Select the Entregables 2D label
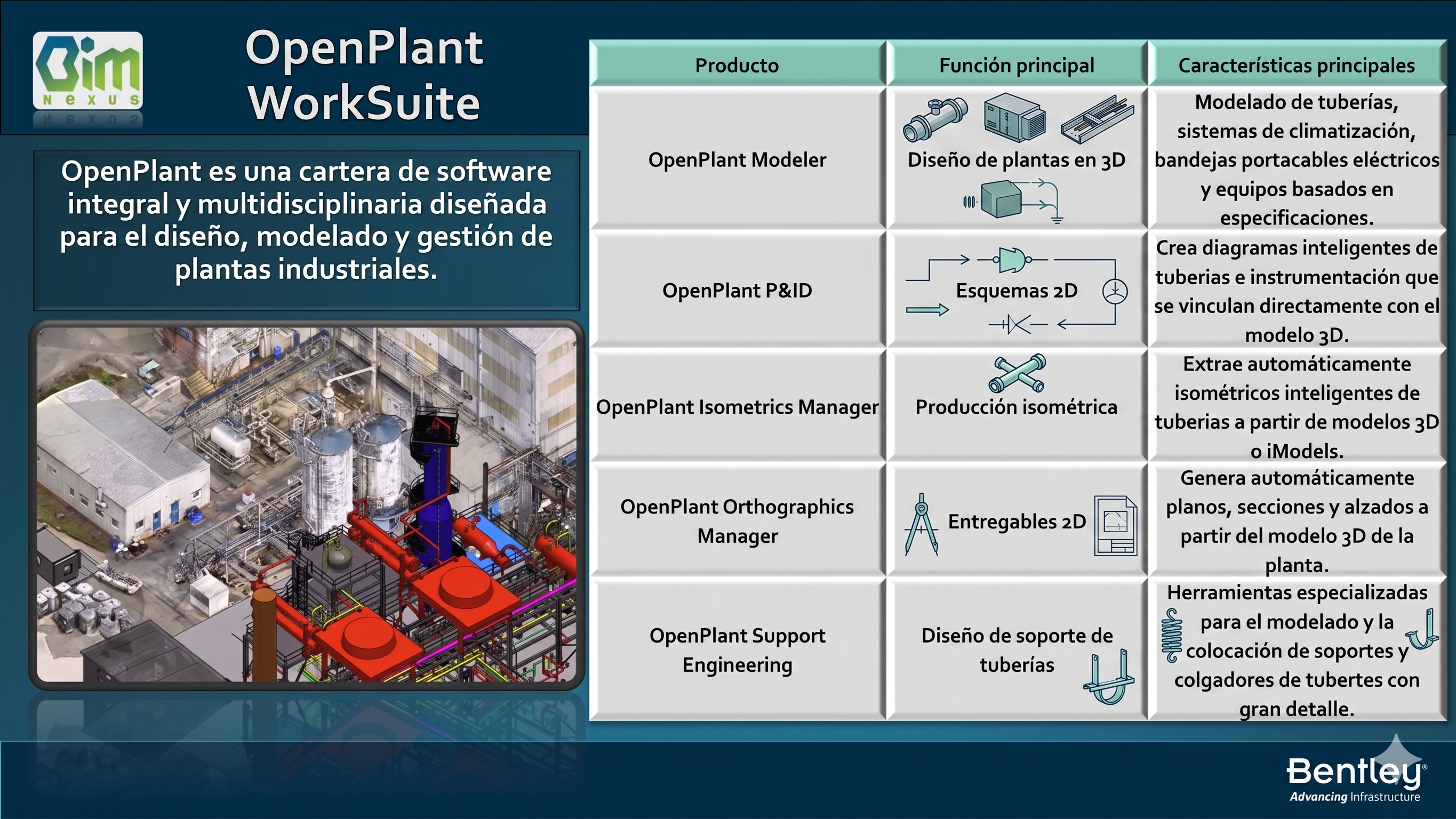Screen dimensions: 1456x819 point(1017,521)
